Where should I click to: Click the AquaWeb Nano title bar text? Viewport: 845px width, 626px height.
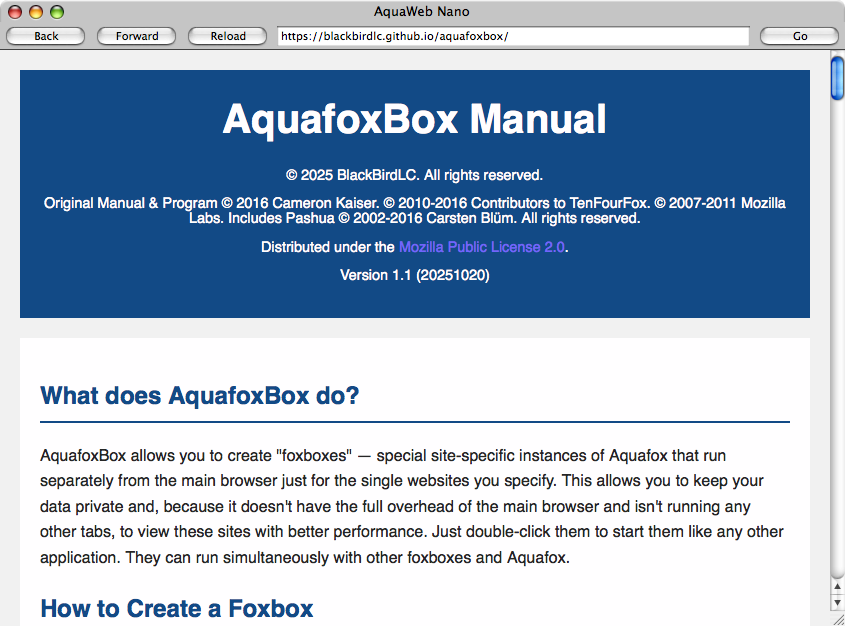coord(422,11)
